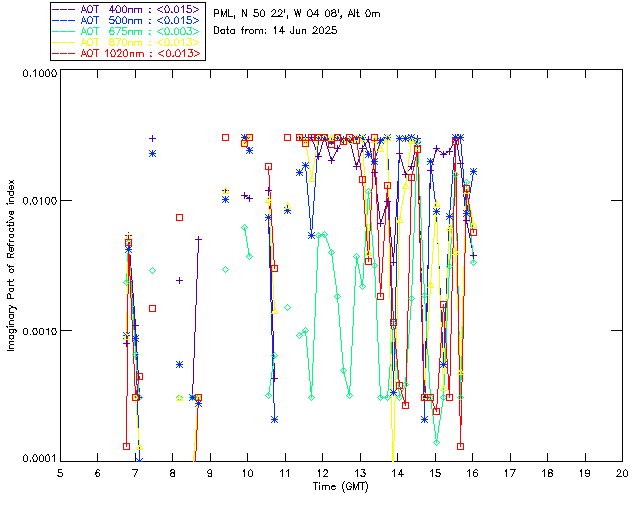Click the x-axis label 19
The image size is (640, 512).
point(585,473)
